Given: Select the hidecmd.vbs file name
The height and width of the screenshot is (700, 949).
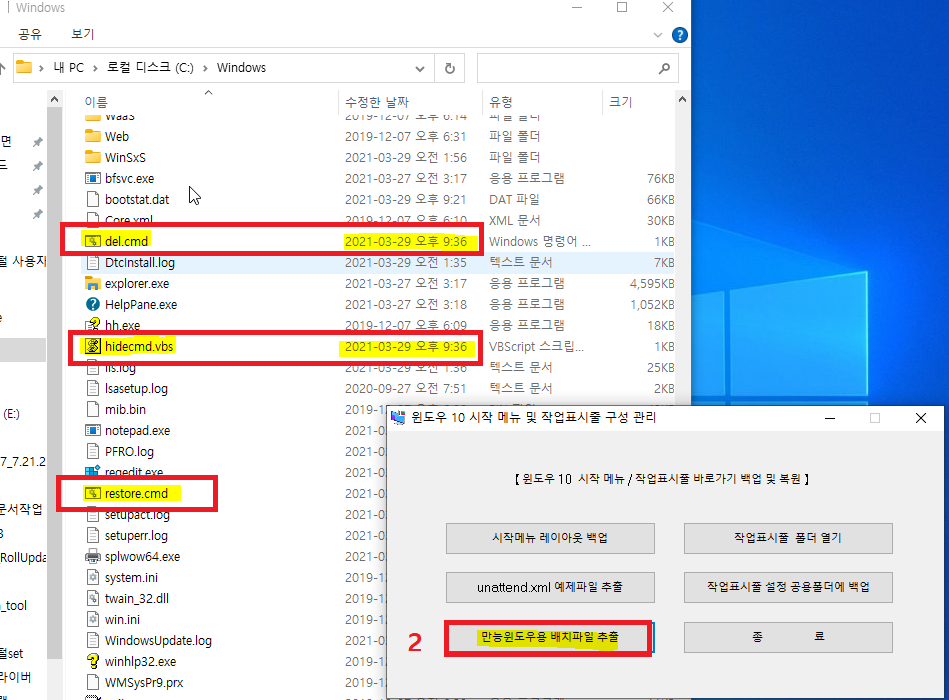Looking at the screenshot, I should [139, 346].
